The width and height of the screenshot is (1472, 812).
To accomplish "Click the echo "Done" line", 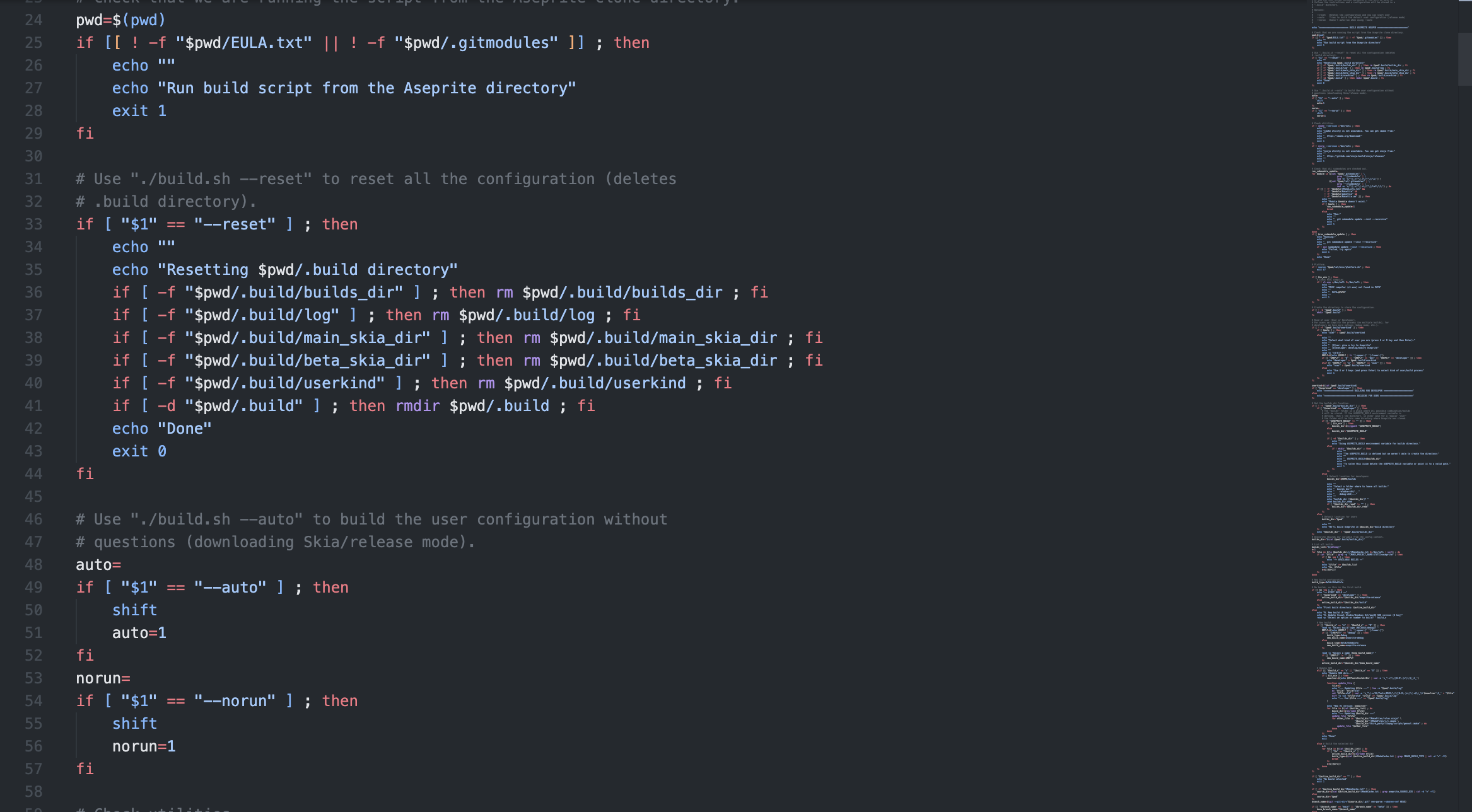I will tap(161, 429).
